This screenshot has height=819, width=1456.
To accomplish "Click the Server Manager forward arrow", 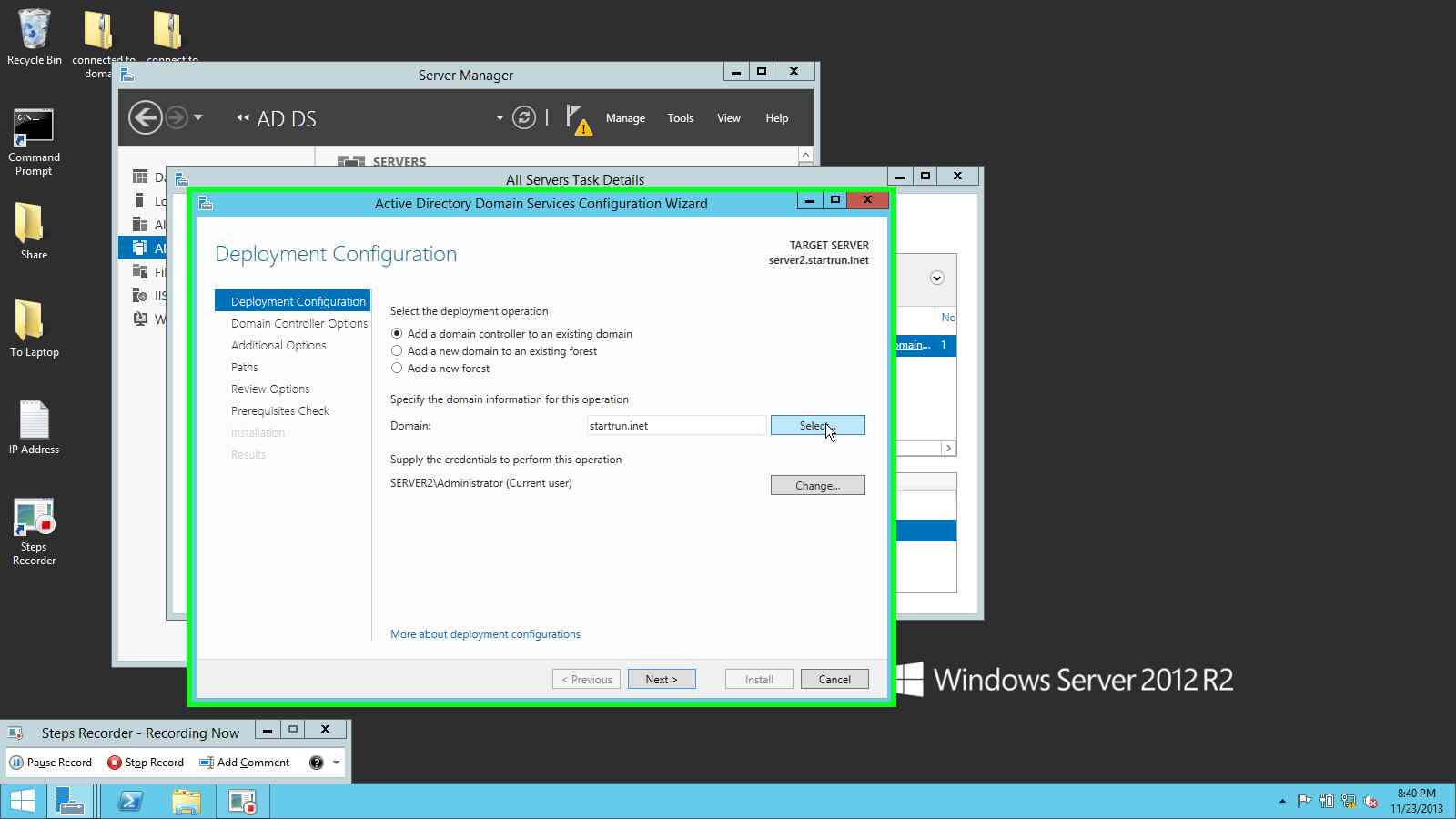I will click(x=177, y=117).
